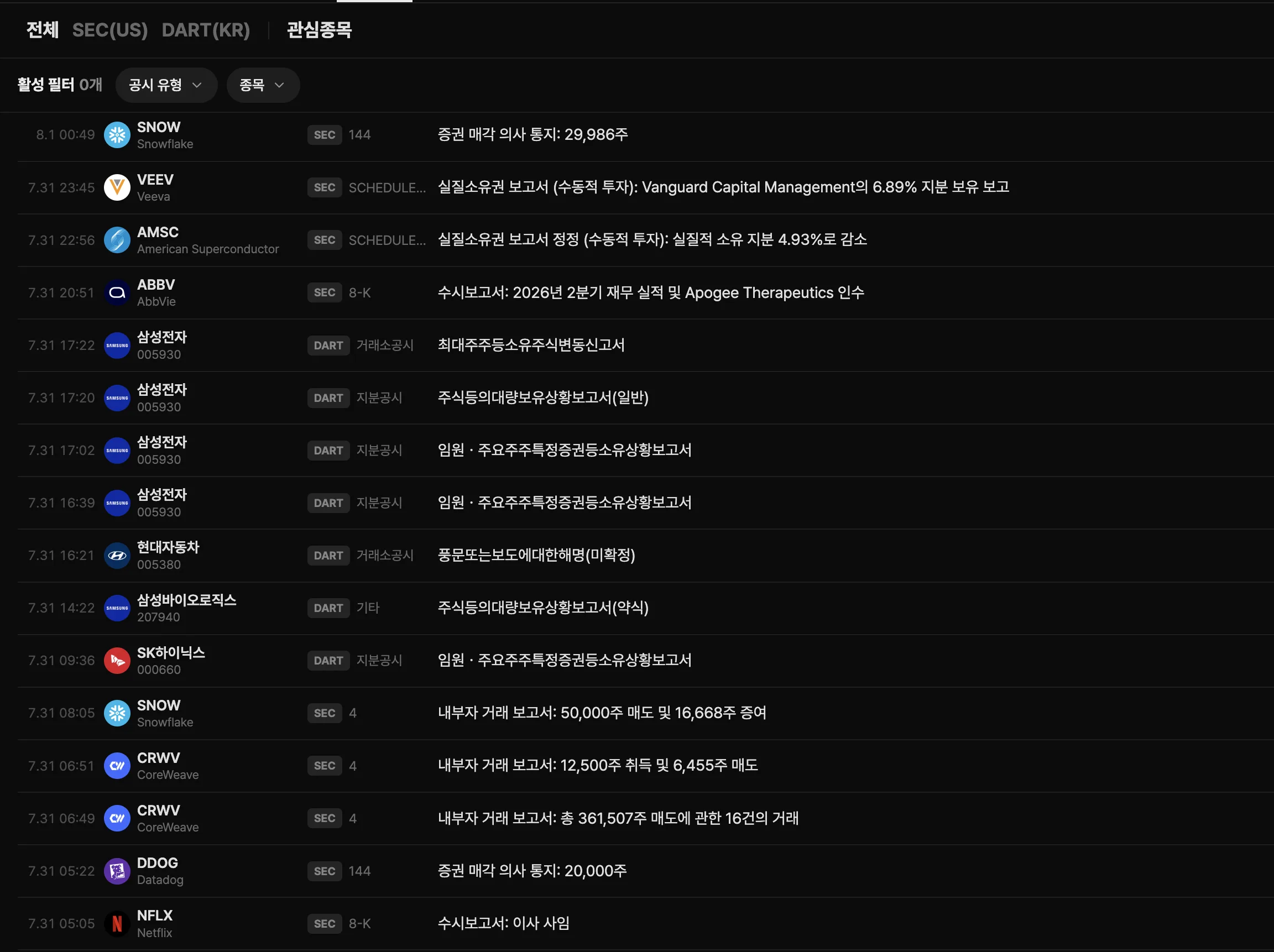Open the 관심종목 tab
The height and width of the screenshot is (952, 1274).
point(319,30)
